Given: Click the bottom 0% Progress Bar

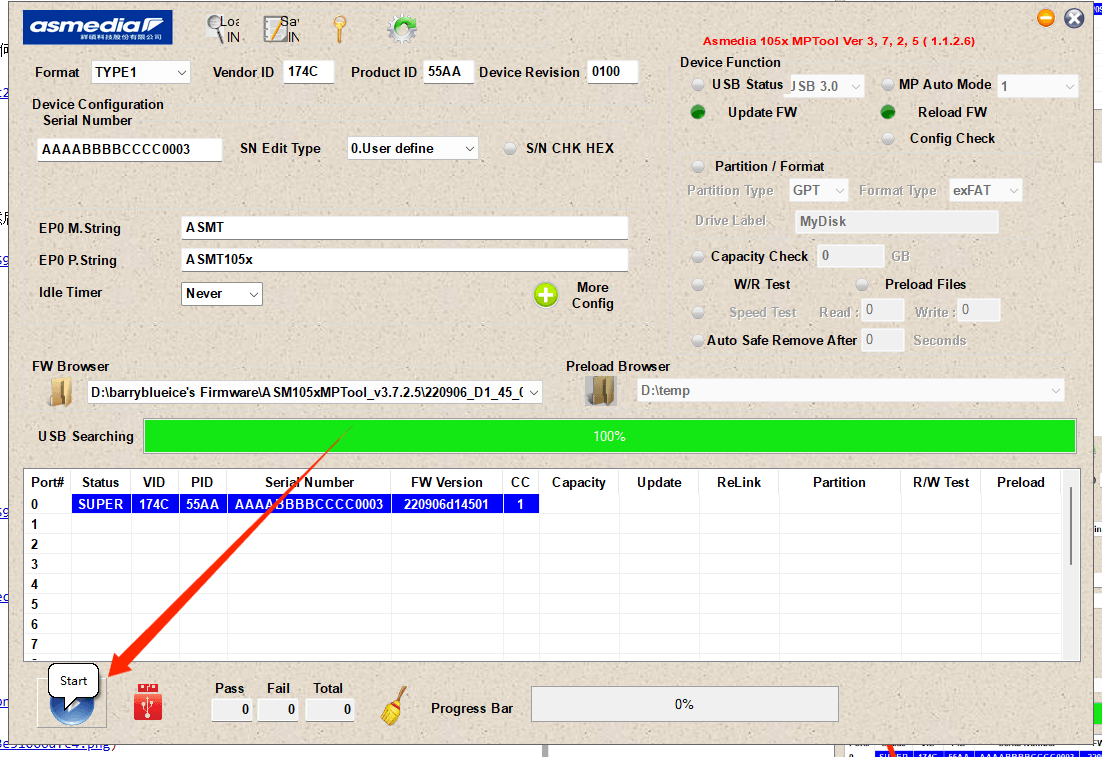Looking at the screenshot, I should click(685, 704).
